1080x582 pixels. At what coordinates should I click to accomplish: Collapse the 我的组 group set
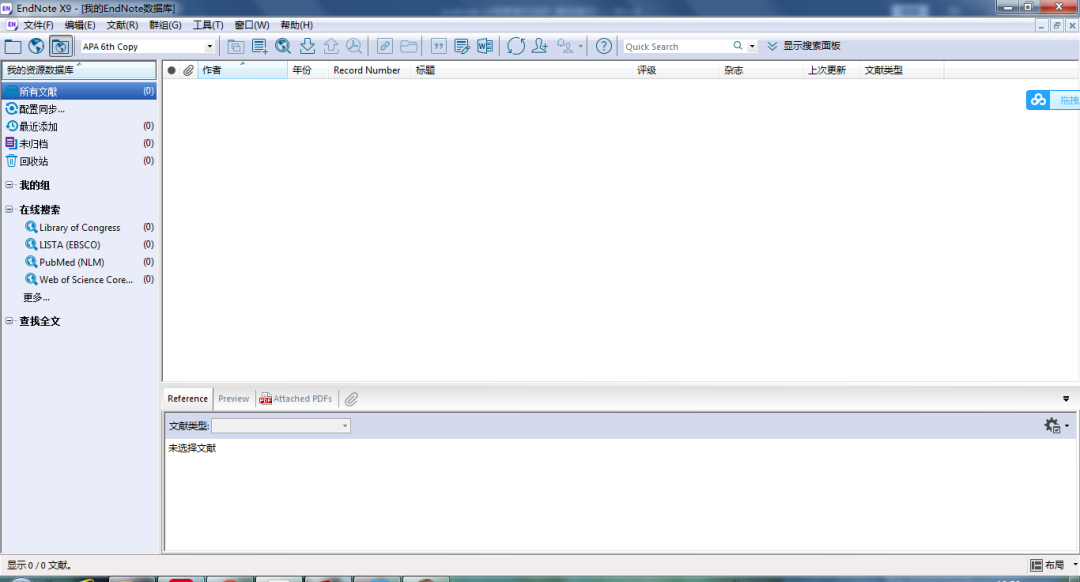point(9,185)
